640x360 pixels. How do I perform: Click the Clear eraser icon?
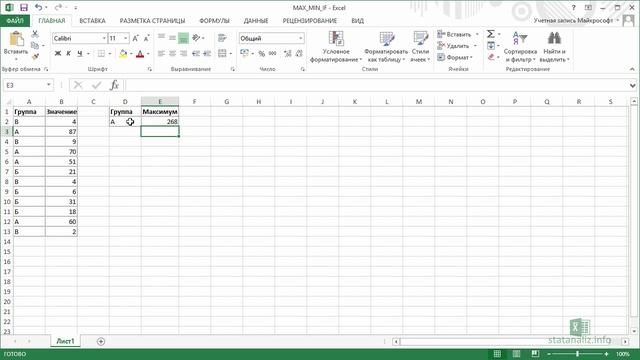491,57
